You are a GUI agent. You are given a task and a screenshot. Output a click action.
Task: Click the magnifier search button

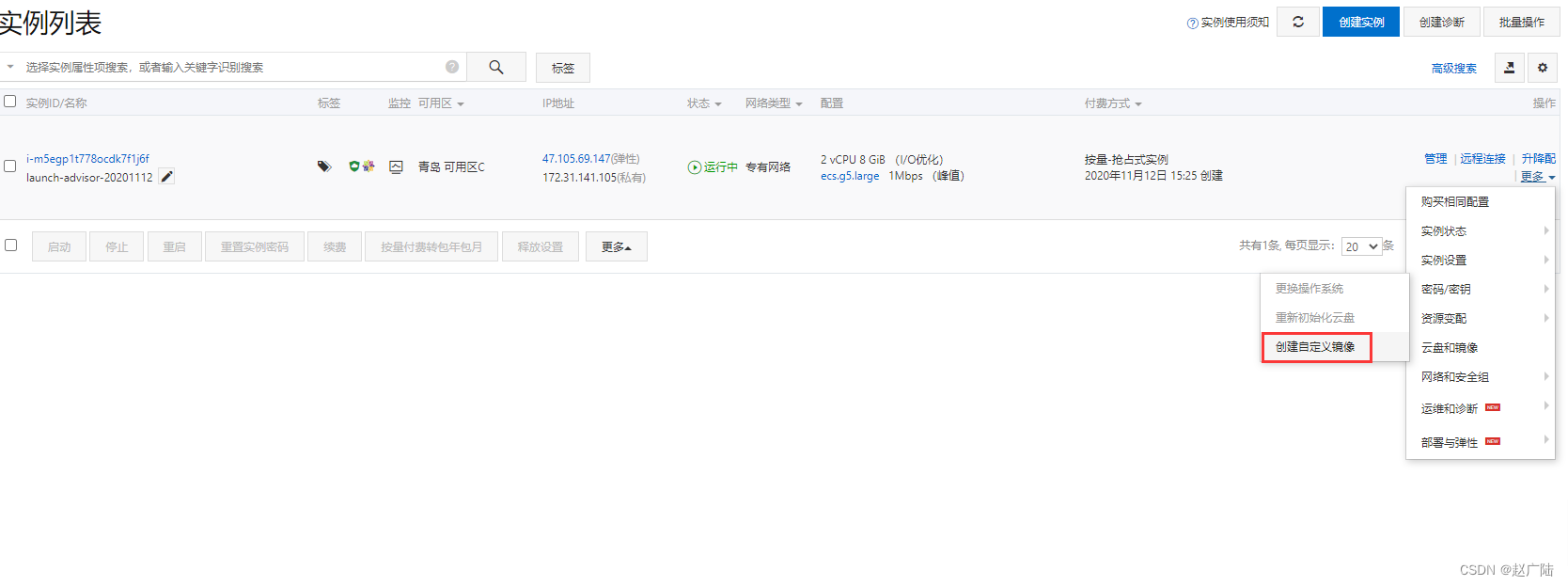click(496, 67)
